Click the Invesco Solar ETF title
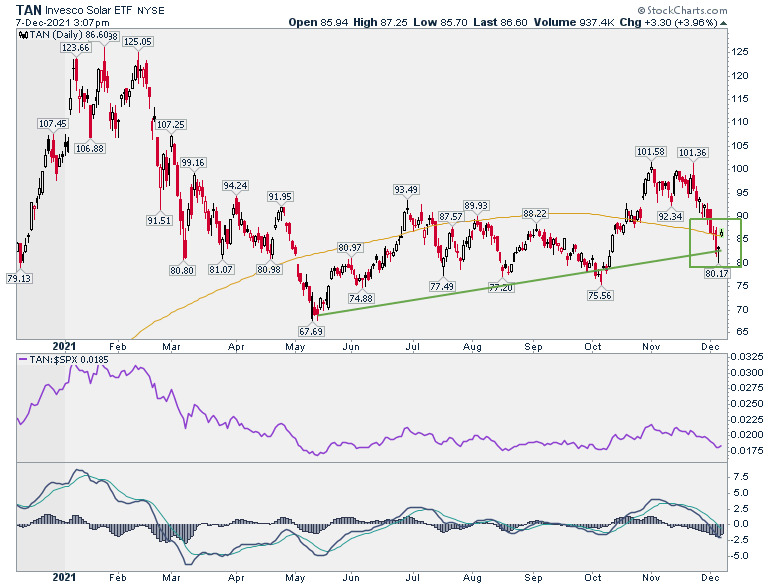780x586 pixels. pyautogui.click(x=90, y=10)
